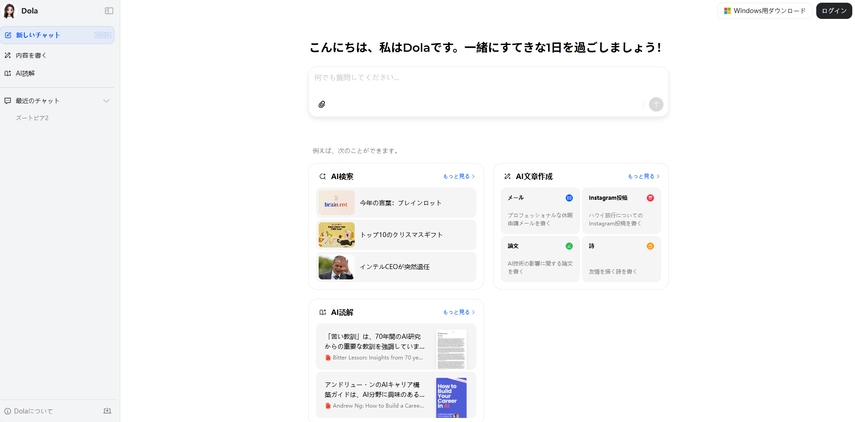855x422 pixels.
Task: Click the ログイン button
Action: 834,11
